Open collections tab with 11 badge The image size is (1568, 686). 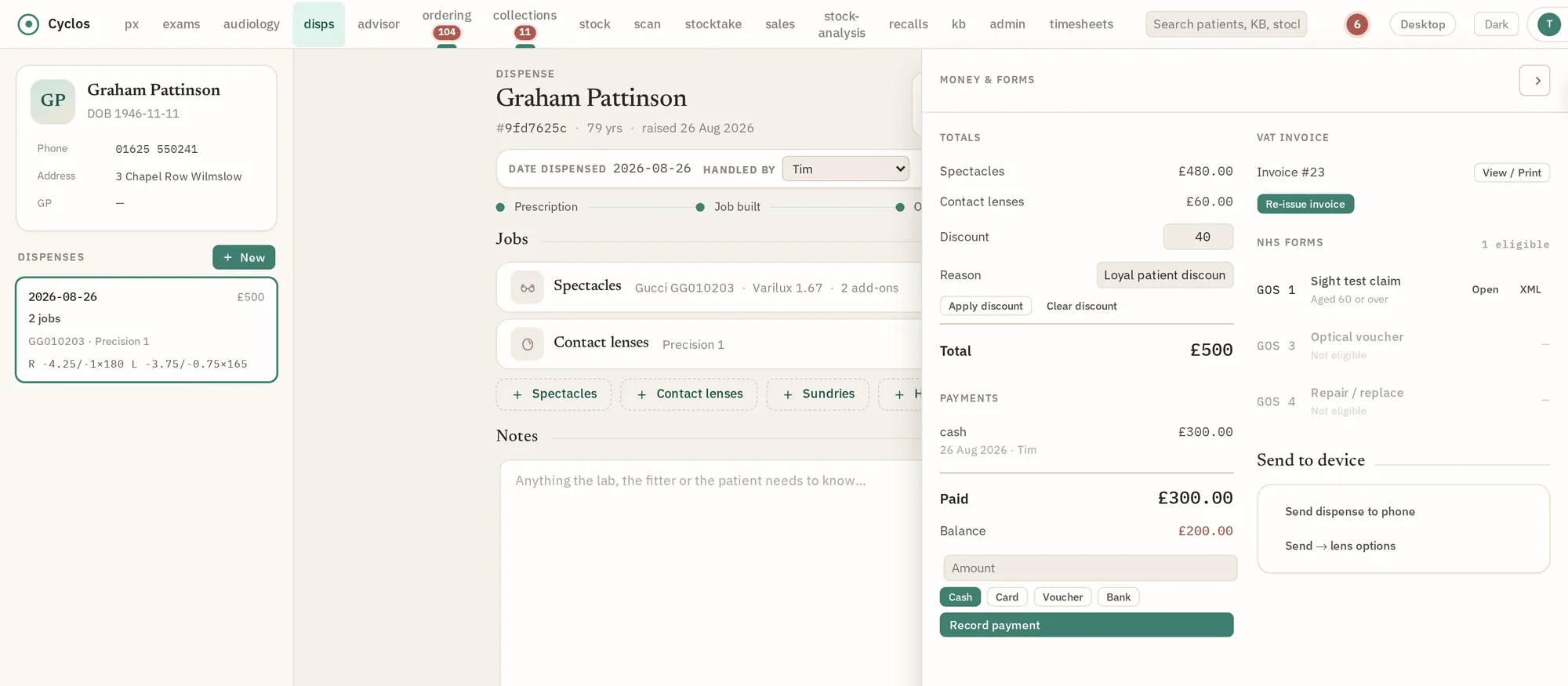point(524,24)
